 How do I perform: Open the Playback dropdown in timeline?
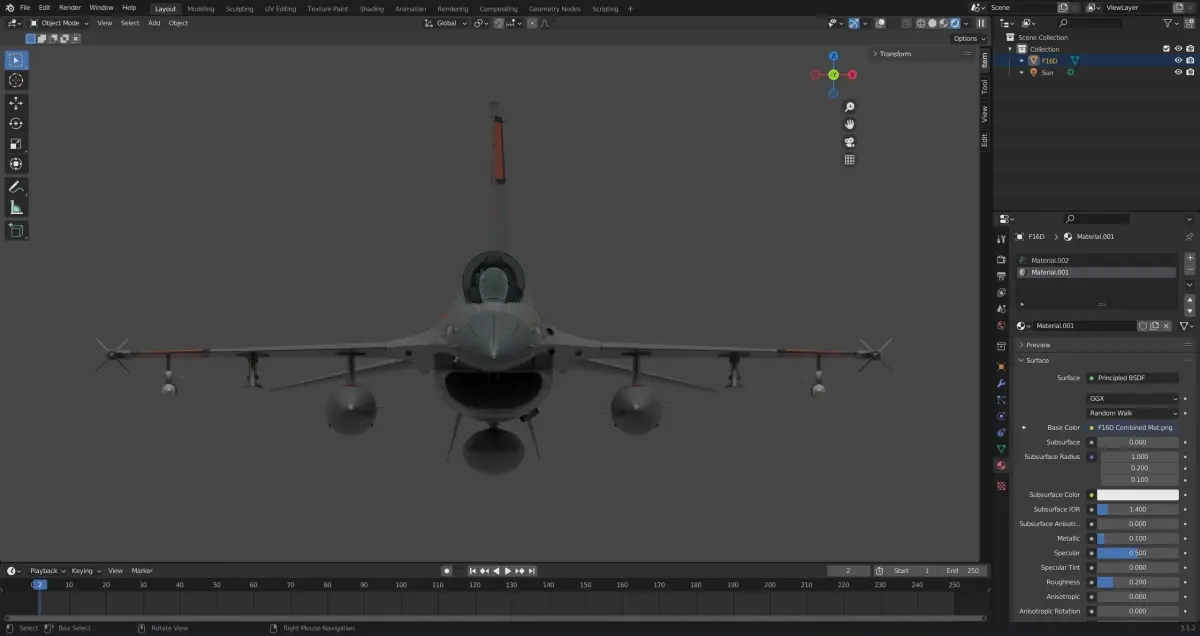coord(46,571)
